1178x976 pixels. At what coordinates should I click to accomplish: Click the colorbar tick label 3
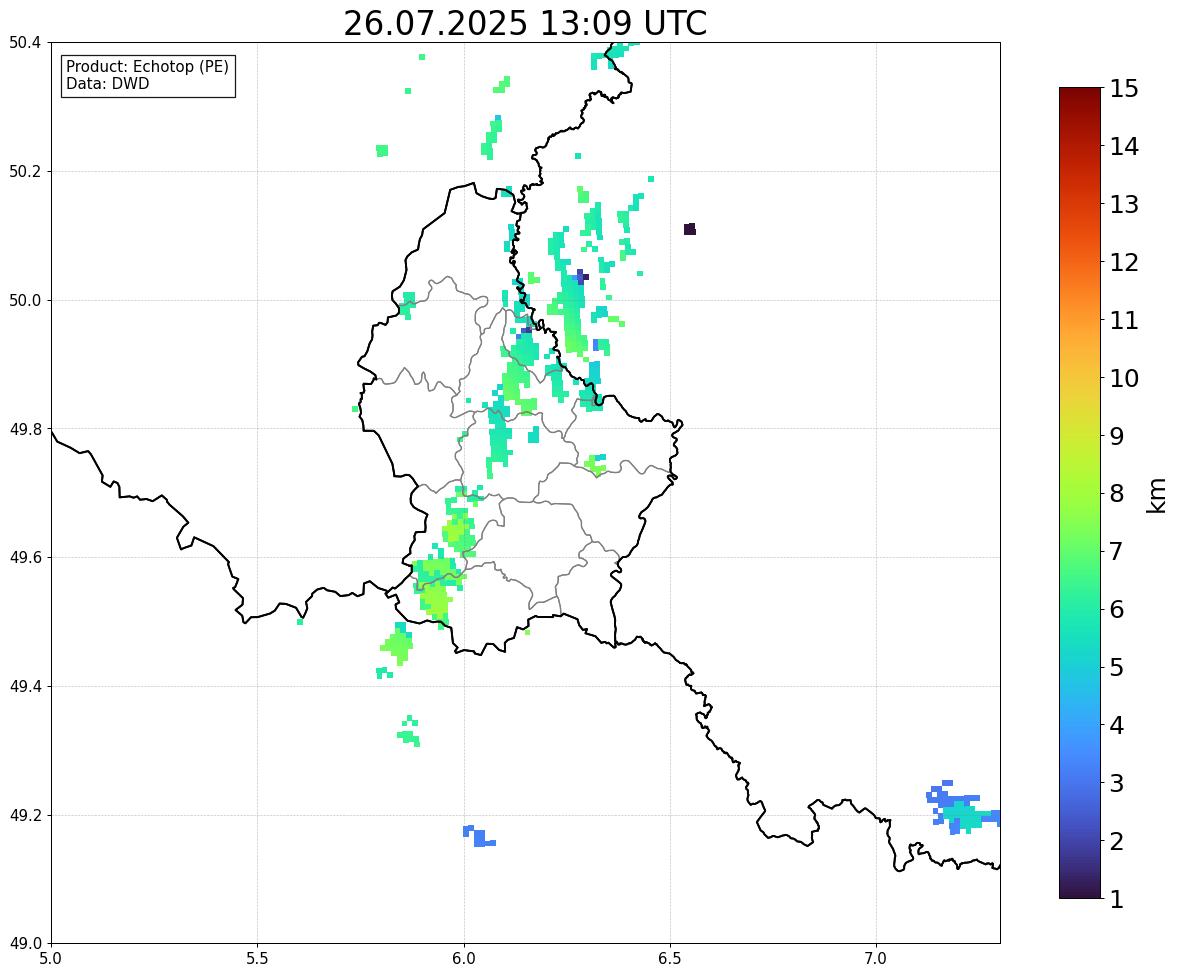click(1117, 783)
